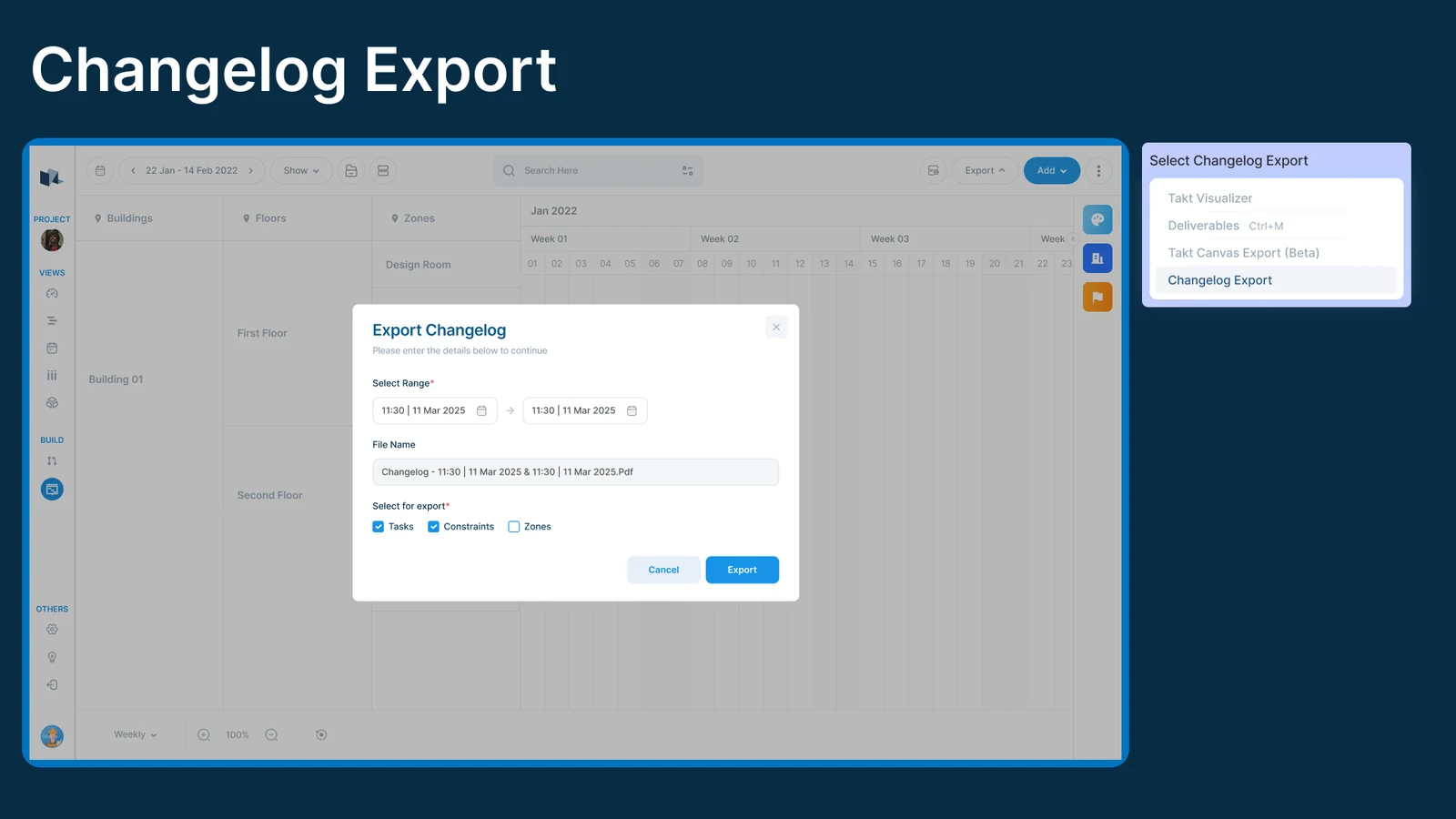Open settings gear under OTHERS
The width and height of the screenshot is (1456, 819).
coord(52,630)
